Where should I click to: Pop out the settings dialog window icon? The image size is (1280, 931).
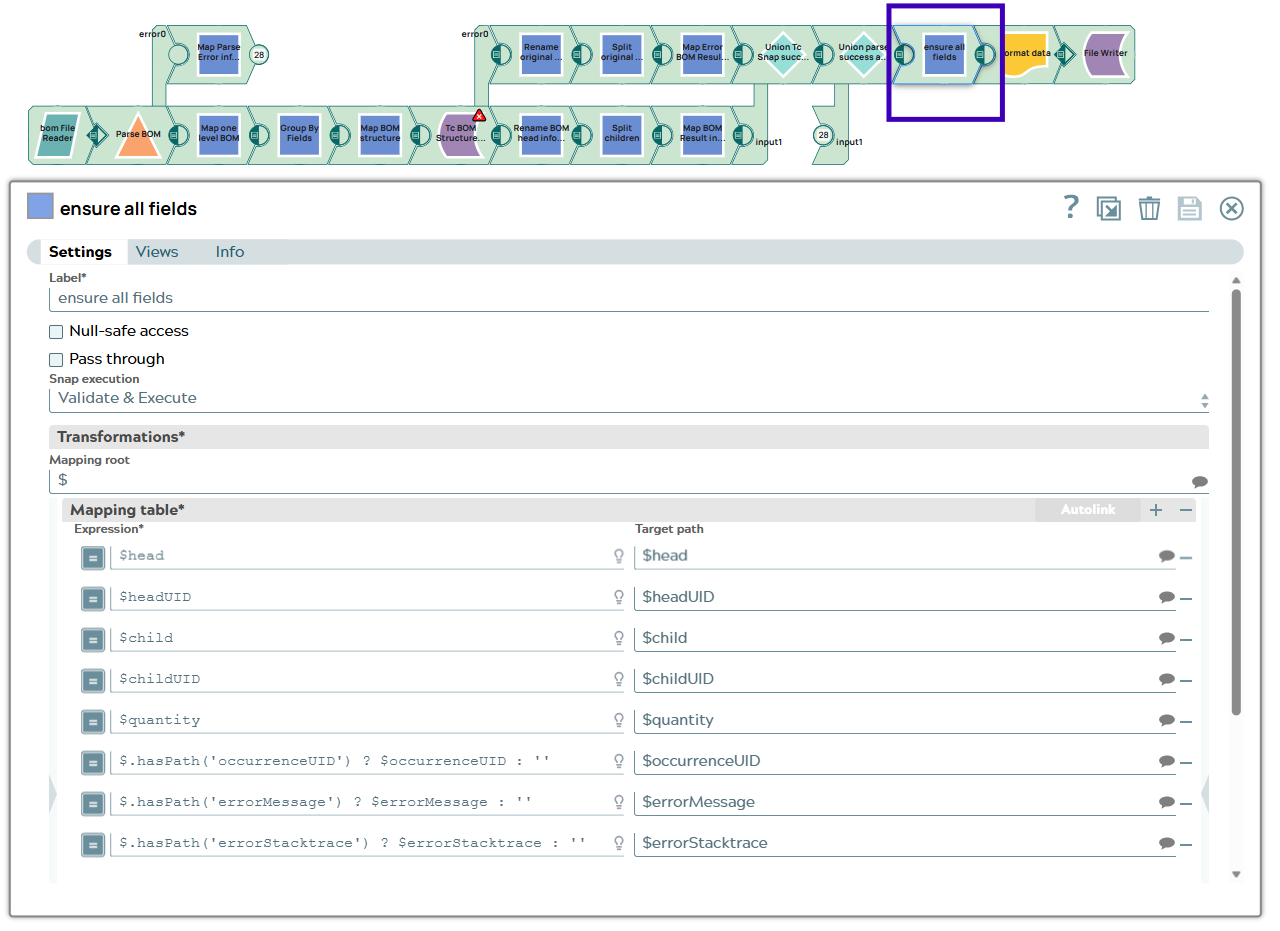click(1108, 208)
